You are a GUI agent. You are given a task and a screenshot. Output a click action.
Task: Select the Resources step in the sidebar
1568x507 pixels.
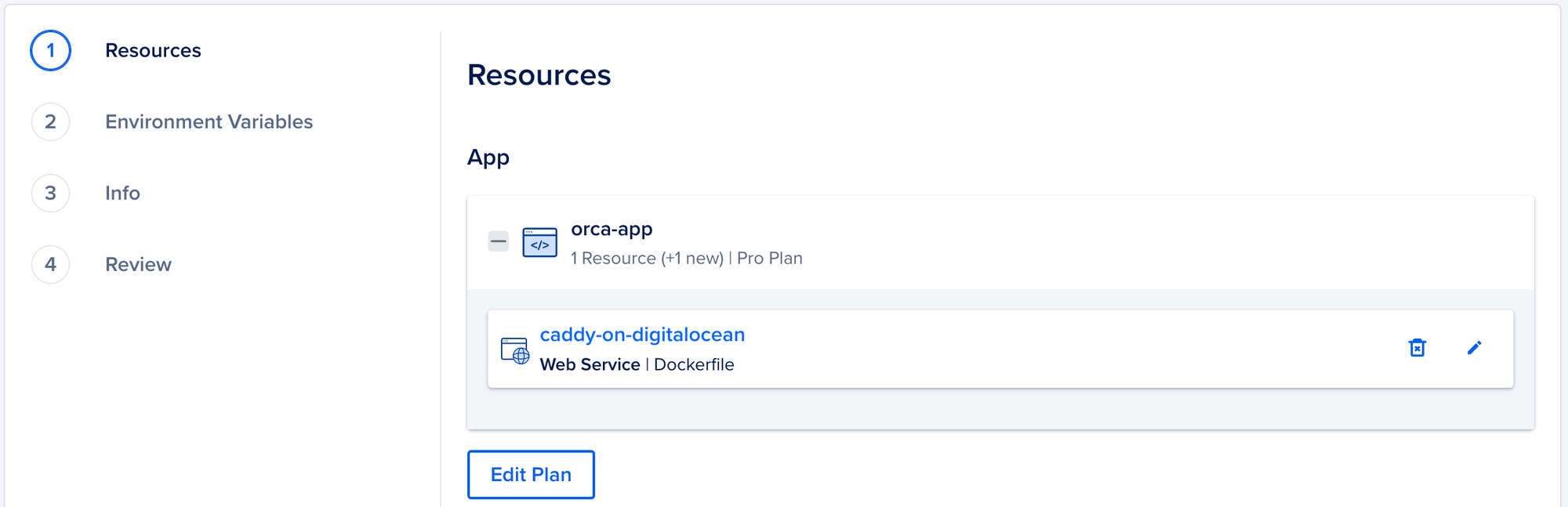click(x=153, y=51)
